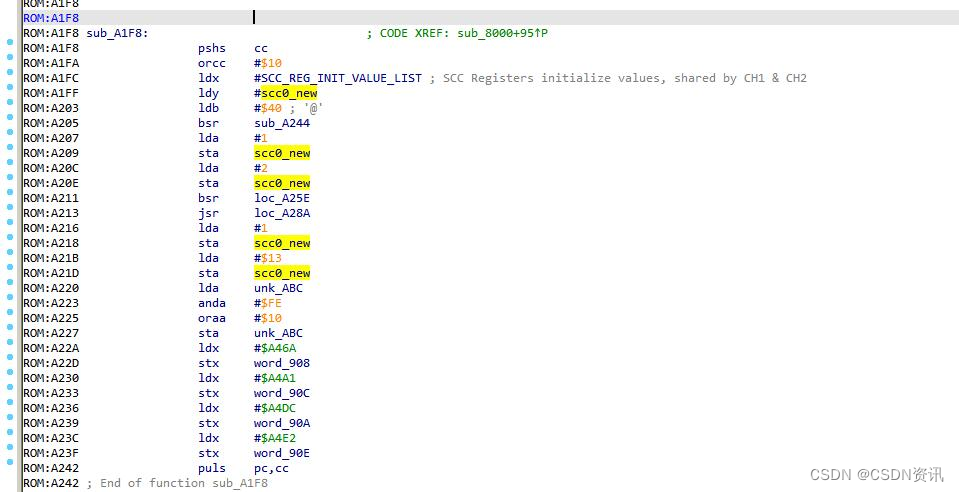Select word_908 operand
The height and width of the screenshot is (492, 959).
click(282, 363)
